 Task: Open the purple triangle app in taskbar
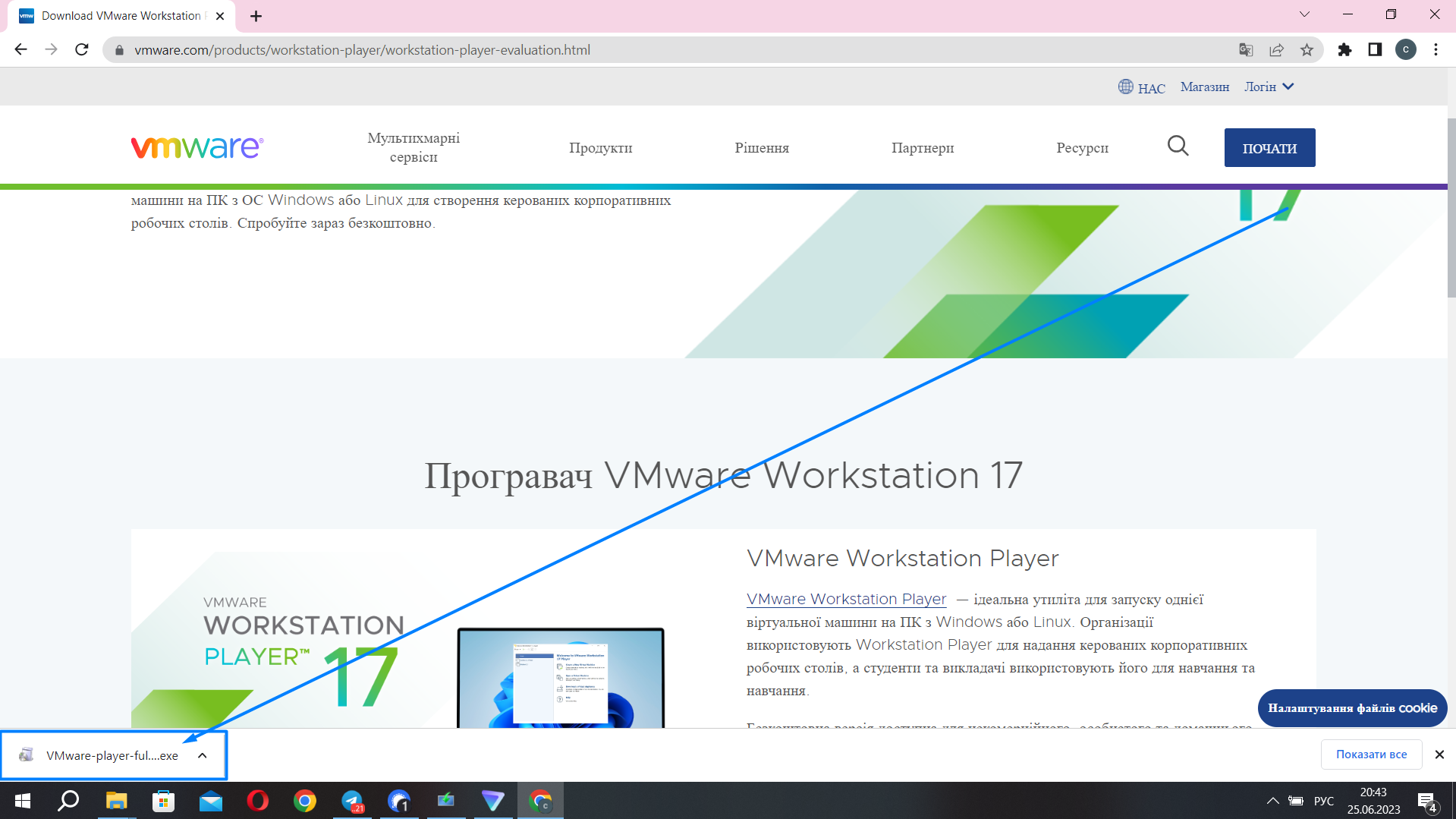click(x=493, y=801)
